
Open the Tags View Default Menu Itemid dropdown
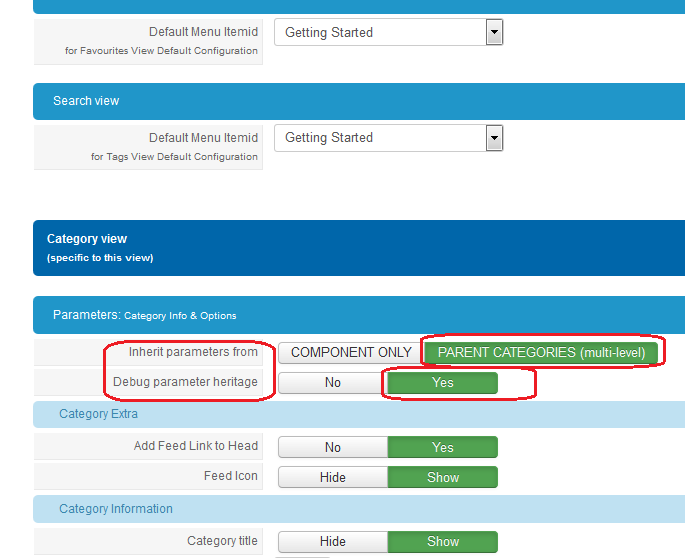(x=388, y=138)
